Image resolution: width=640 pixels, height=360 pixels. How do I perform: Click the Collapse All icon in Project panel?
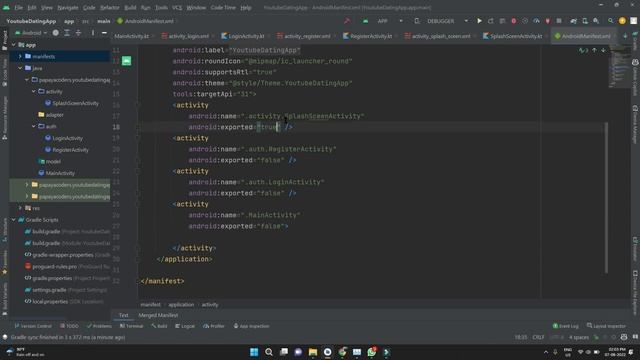tap(78, 33)
